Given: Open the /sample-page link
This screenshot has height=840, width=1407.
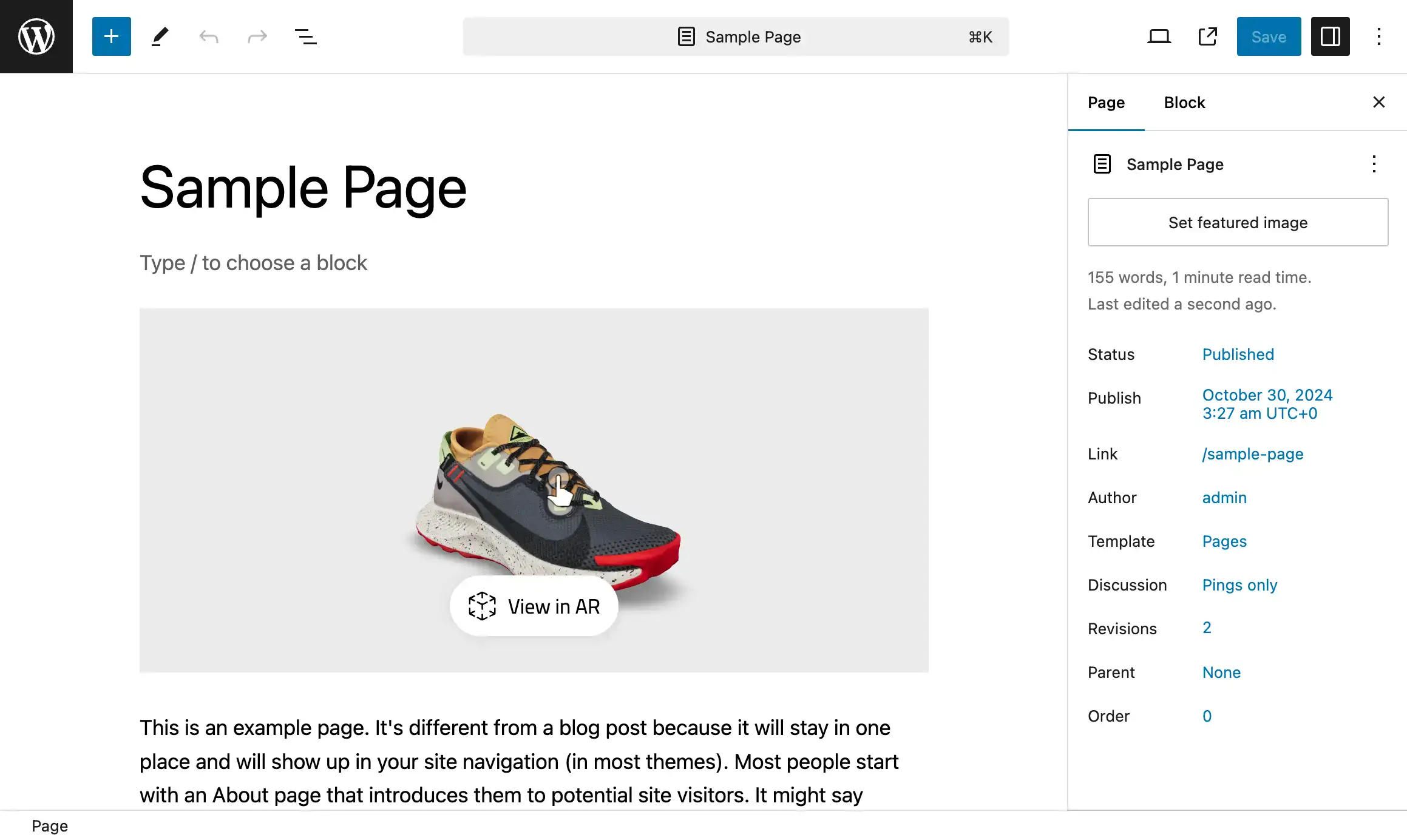Looking at the screenshot, I should pyautogui.click(x=1253, y=454).
